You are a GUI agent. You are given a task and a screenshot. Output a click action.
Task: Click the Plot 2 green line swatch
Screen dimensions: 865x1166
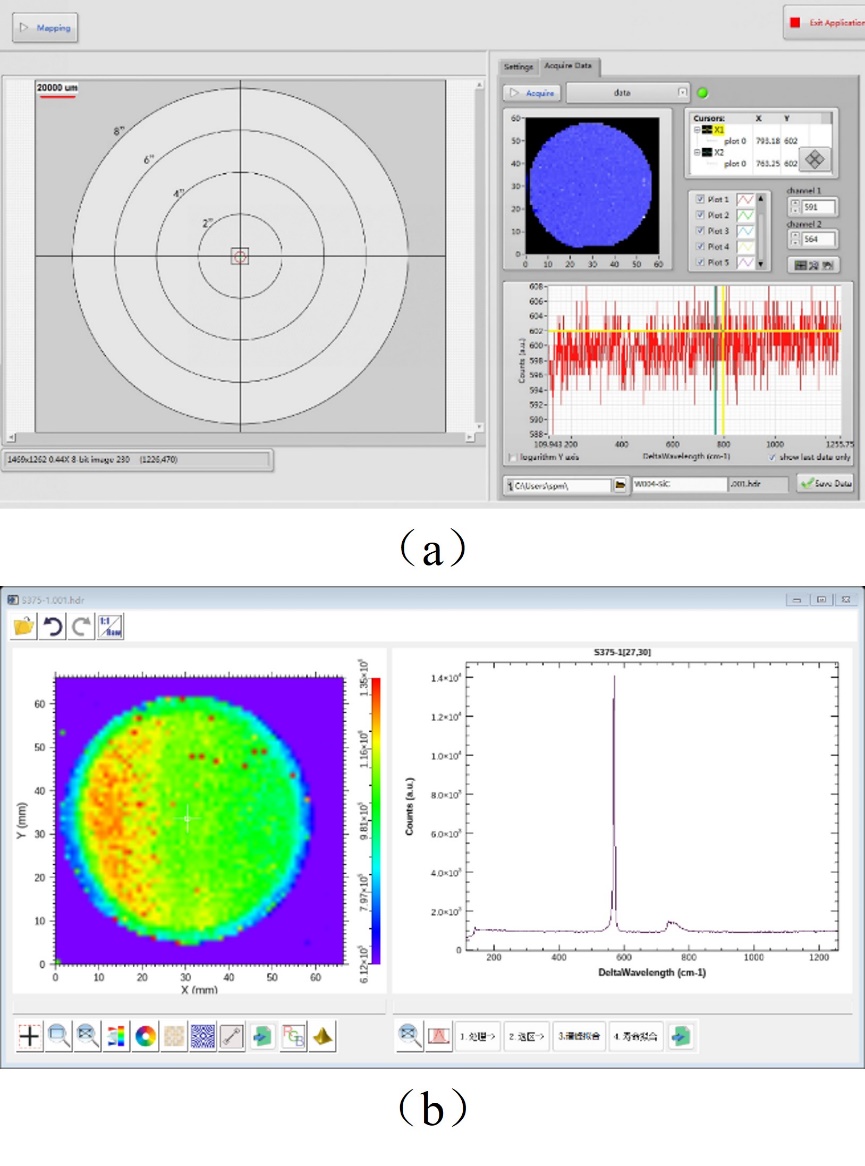745,215
